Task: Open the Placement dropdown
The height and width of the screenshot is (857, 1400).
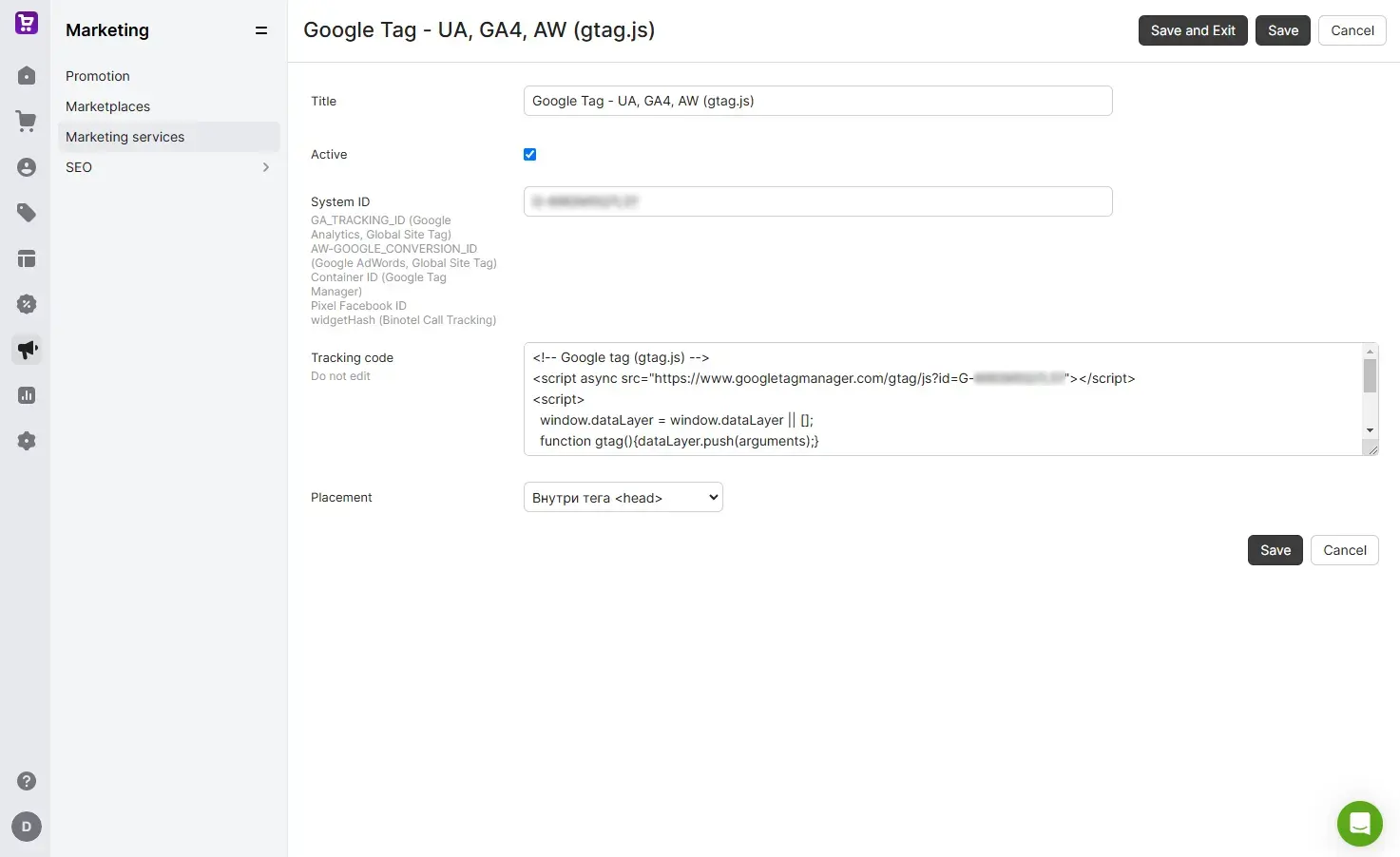Action: click(x=623, y=497)
